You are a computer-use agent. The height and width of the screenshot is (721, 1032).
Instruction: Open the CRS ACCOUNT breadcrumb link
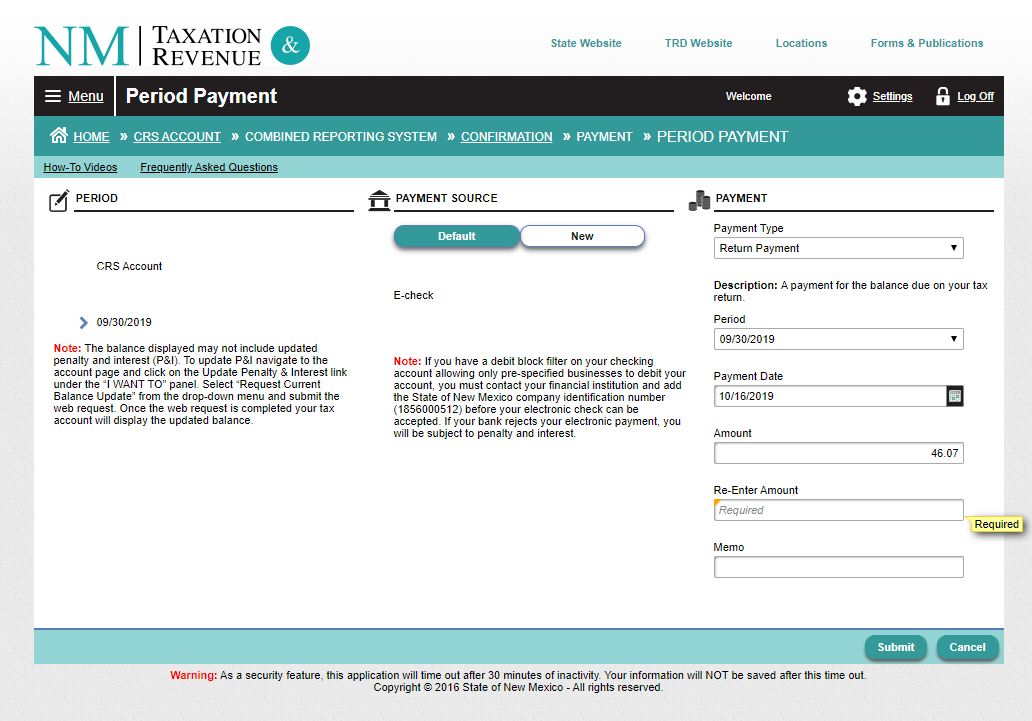tap(177, 136)
